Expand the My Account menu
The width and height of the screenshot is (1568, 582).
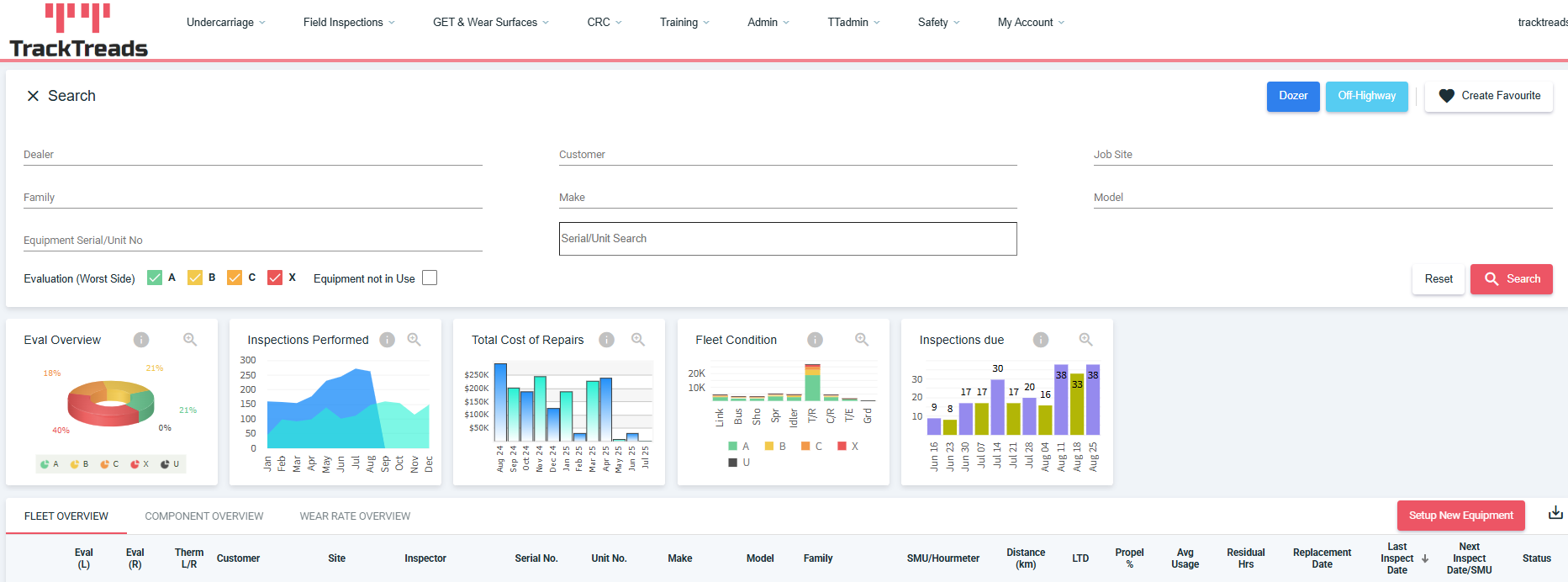click(1030, 23)
